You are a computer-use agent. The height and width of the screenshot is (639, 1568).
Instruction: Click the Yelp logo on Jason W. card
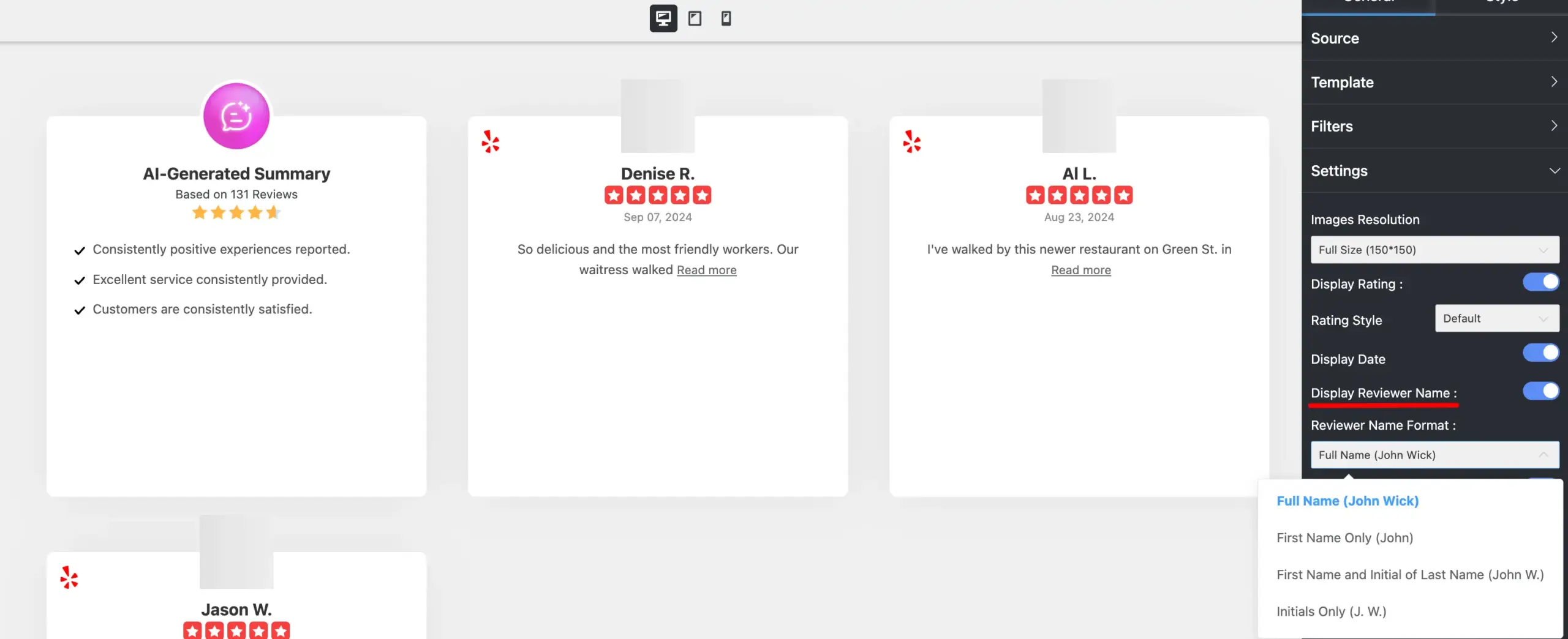point(69,577)
